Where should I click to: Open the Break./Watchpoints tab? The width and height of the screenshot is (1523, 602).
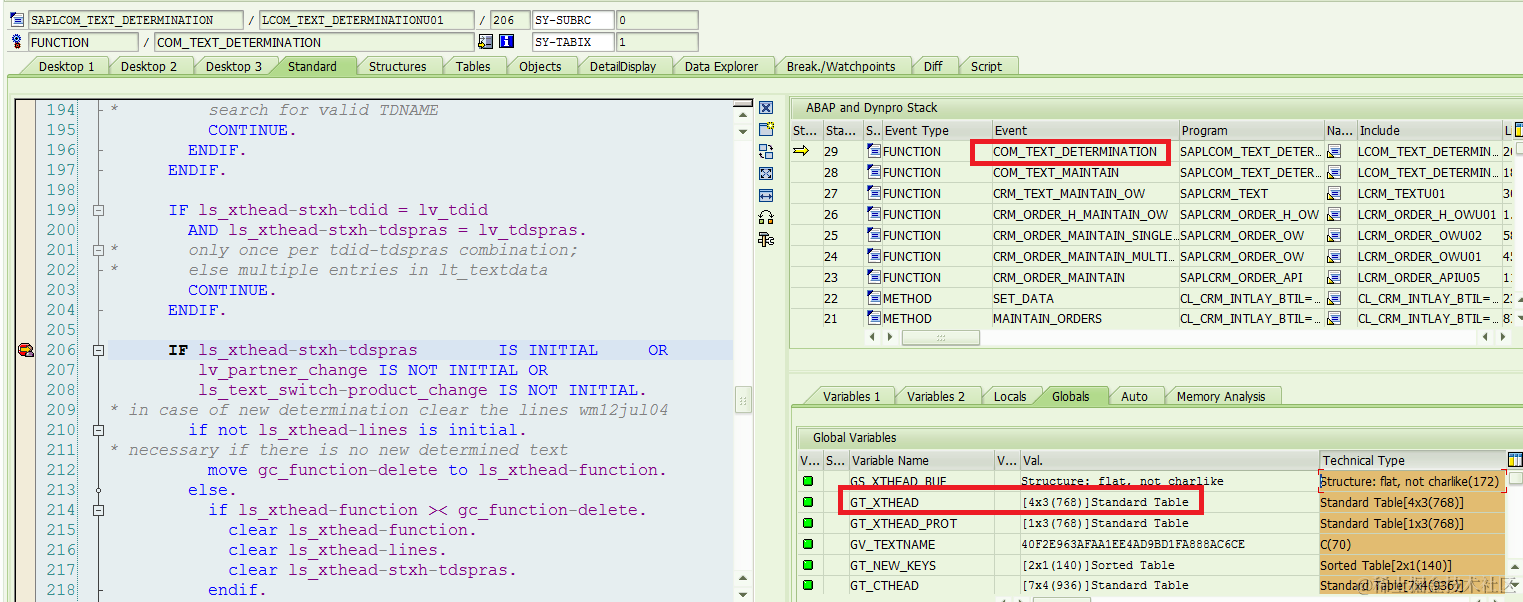(841, 66)
